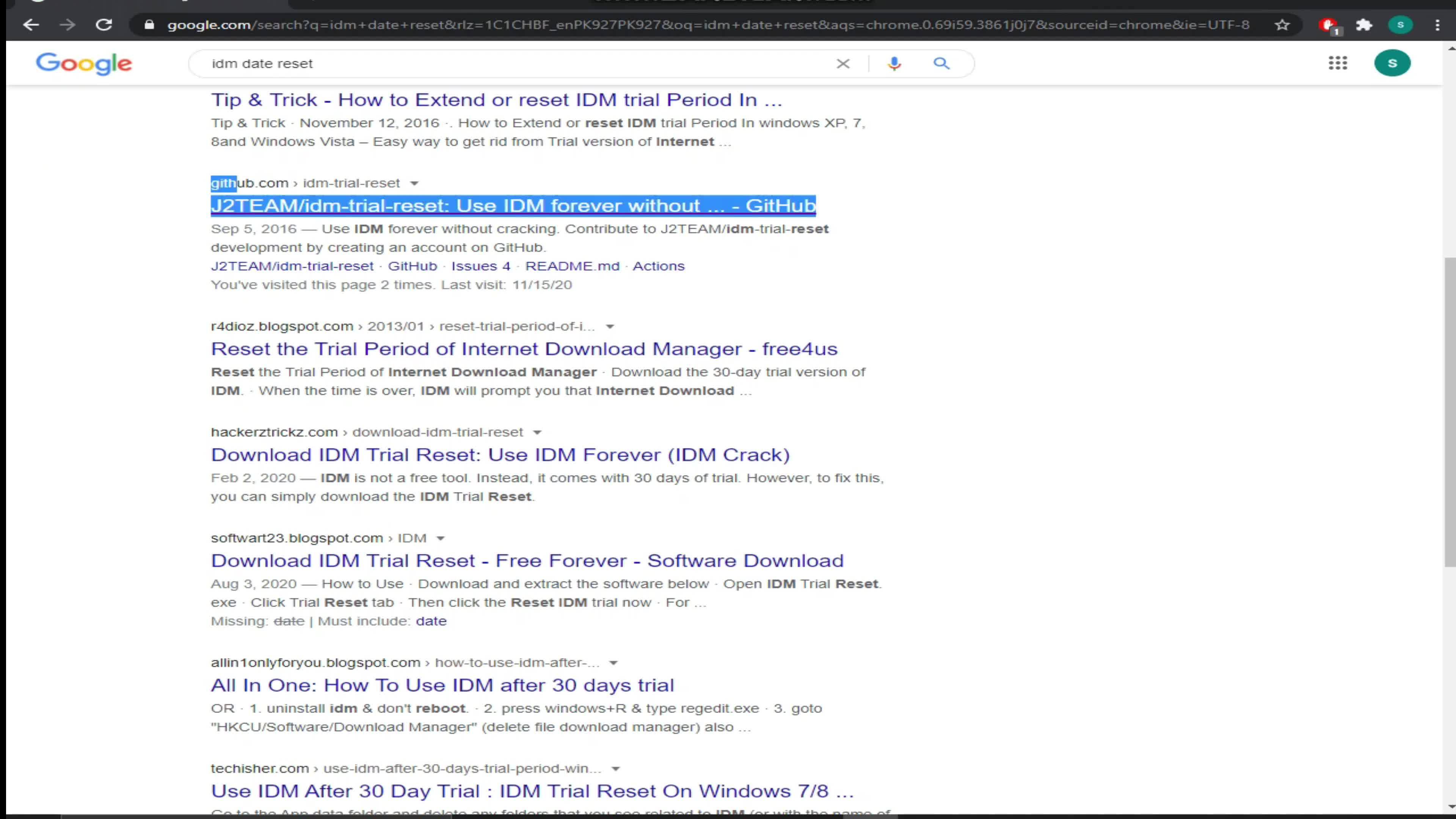Click 'You've visited this page 2 times' text
This screenshot has width=1456, height=819.
coord(322,285)
